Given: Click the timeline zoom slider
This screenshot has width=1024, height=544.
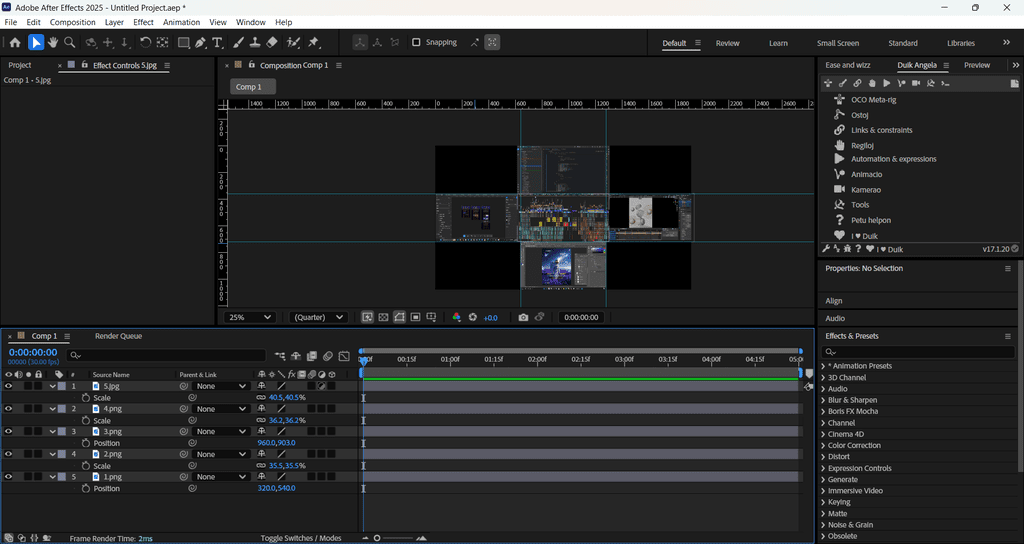Looking at the screenshot, I should (x=378, y=538).
